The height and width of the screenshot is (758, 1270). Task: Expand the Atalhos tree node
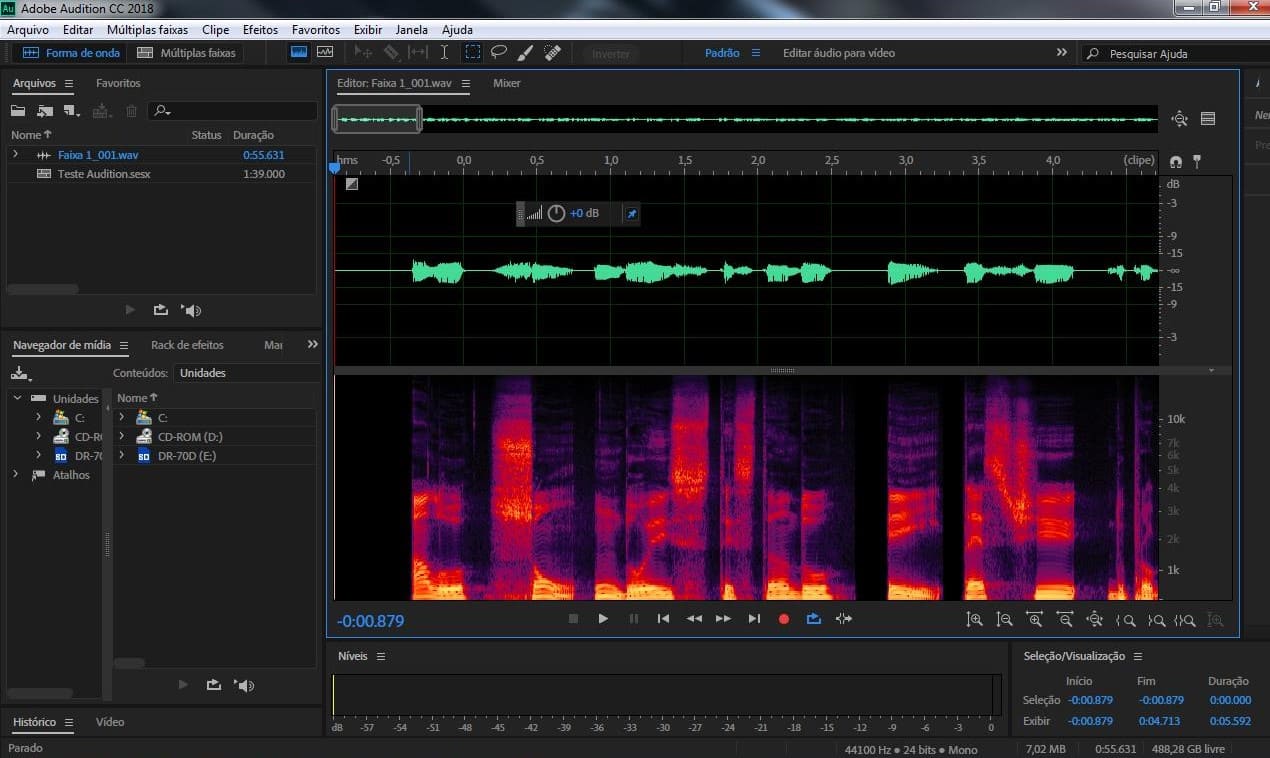click(x=16, y=475)
